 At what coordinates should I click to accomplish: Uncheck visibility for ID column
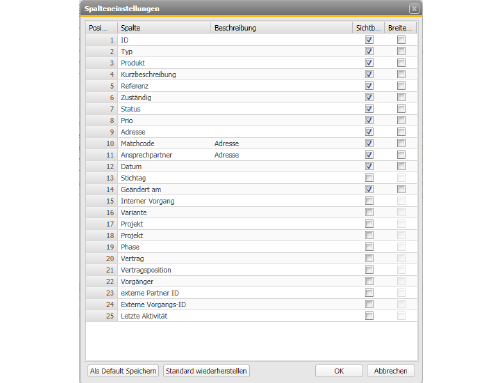coord(369,40)
